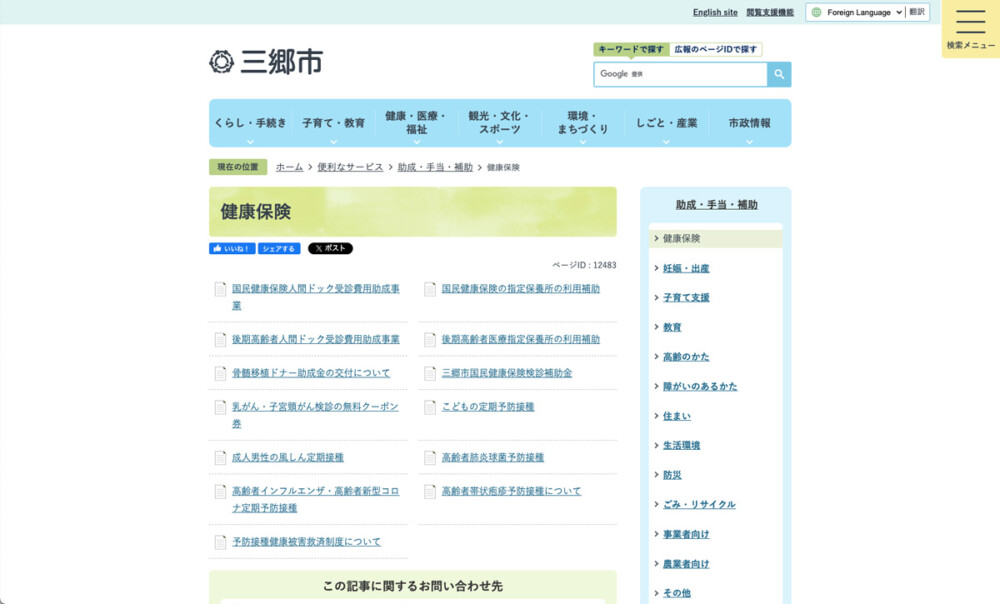Image resolution: width=1000 pixels, height=604 pixels.
Task: Click the X ポスト share button
Action: pos(330,249)
